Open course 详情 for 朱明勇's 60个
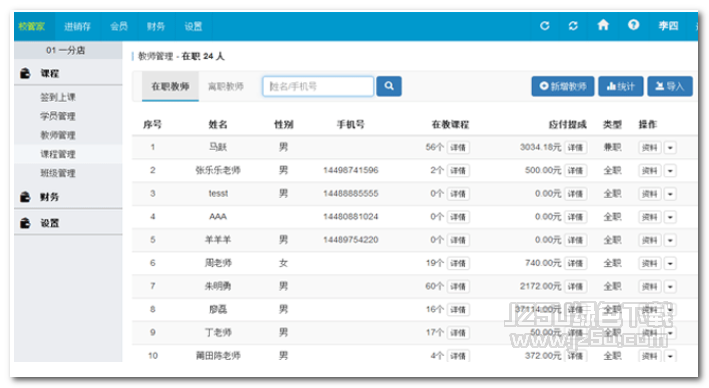 [458, 286]
